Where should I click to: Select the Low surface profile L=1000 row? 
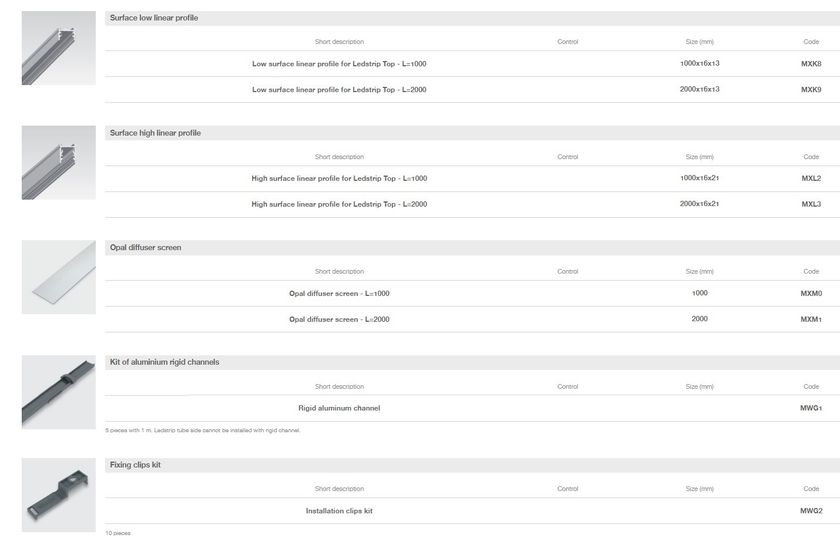472,64
